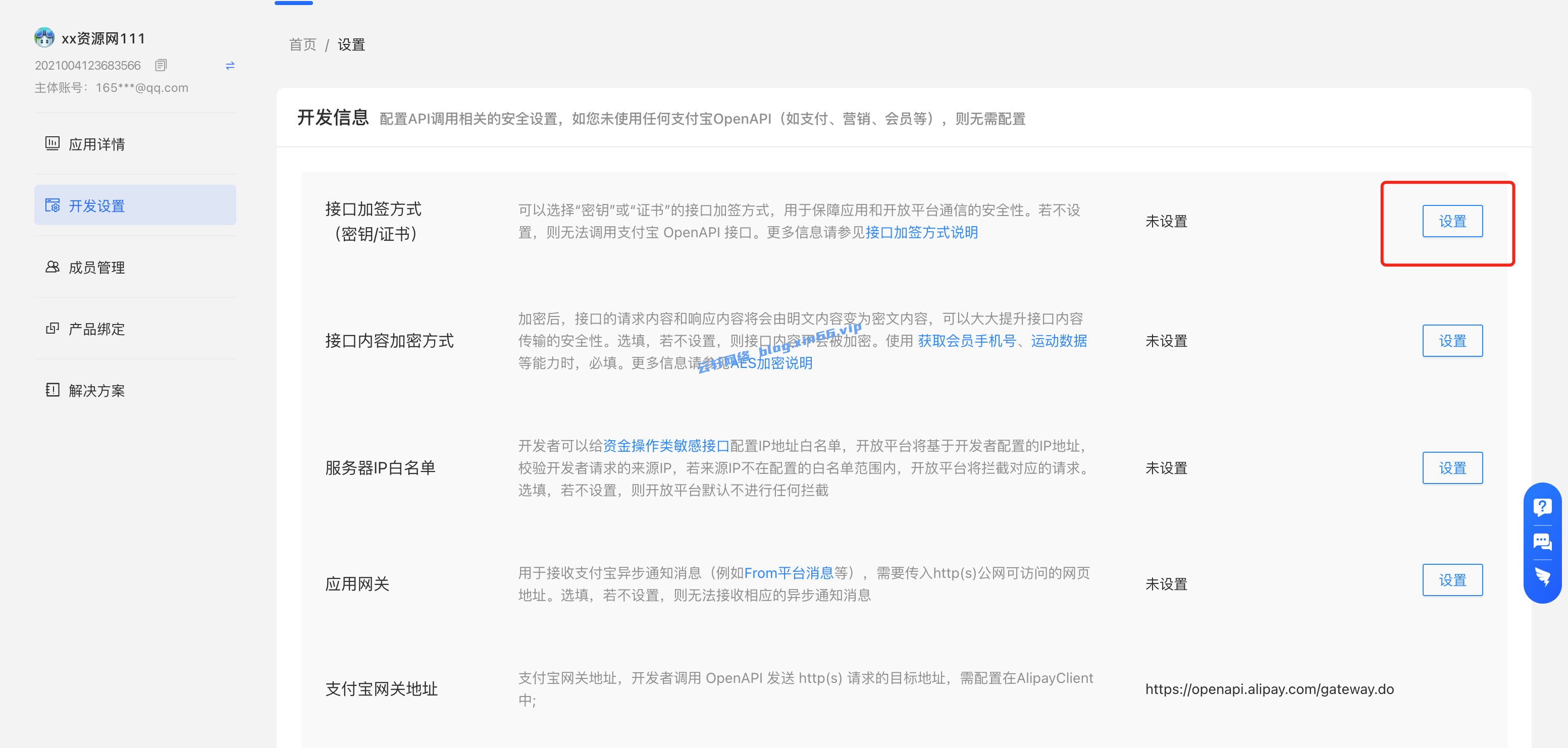This screenshot has width=1568, height=748.
Task: Click the 主体账号 165***@qq.com text
Action: tap(112, 88)
